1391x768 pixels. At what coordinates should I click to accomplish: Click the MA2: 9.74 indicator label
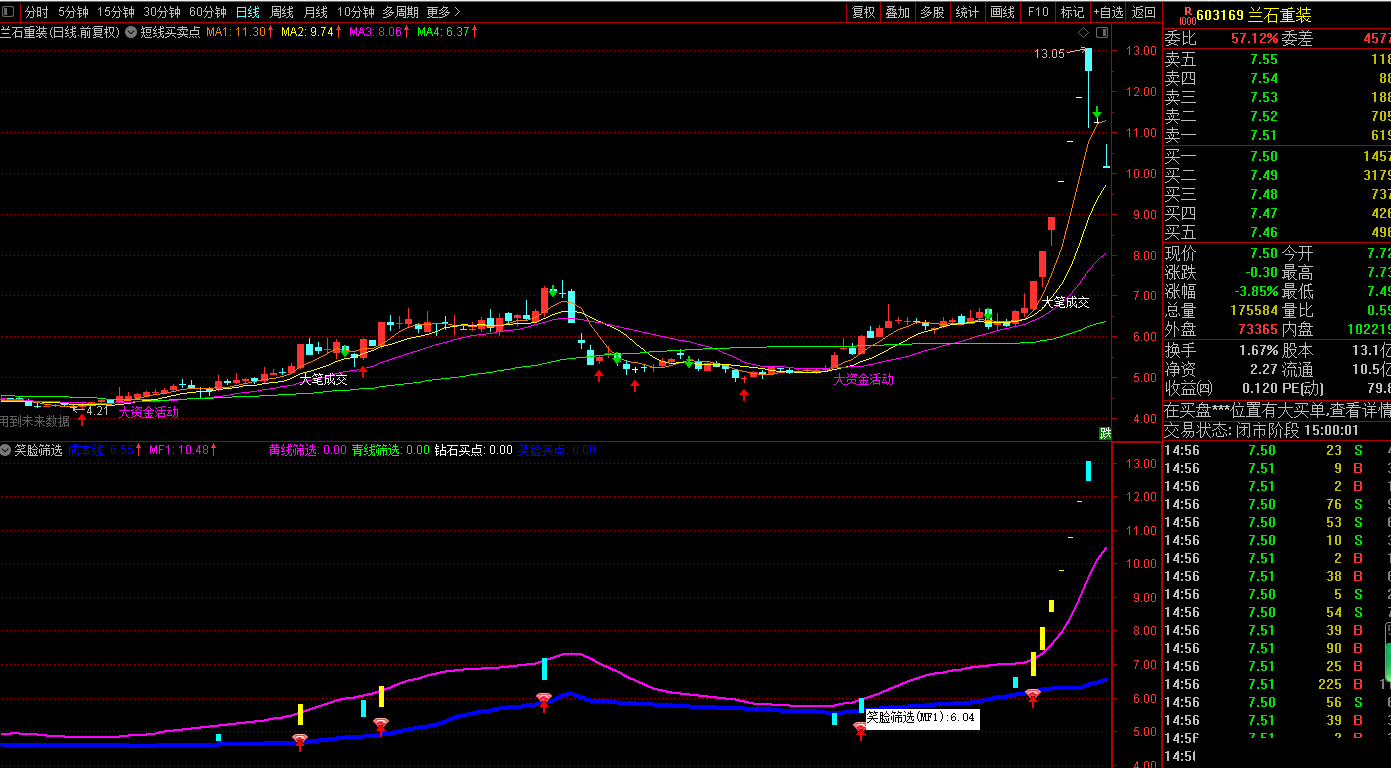[311, 32]
